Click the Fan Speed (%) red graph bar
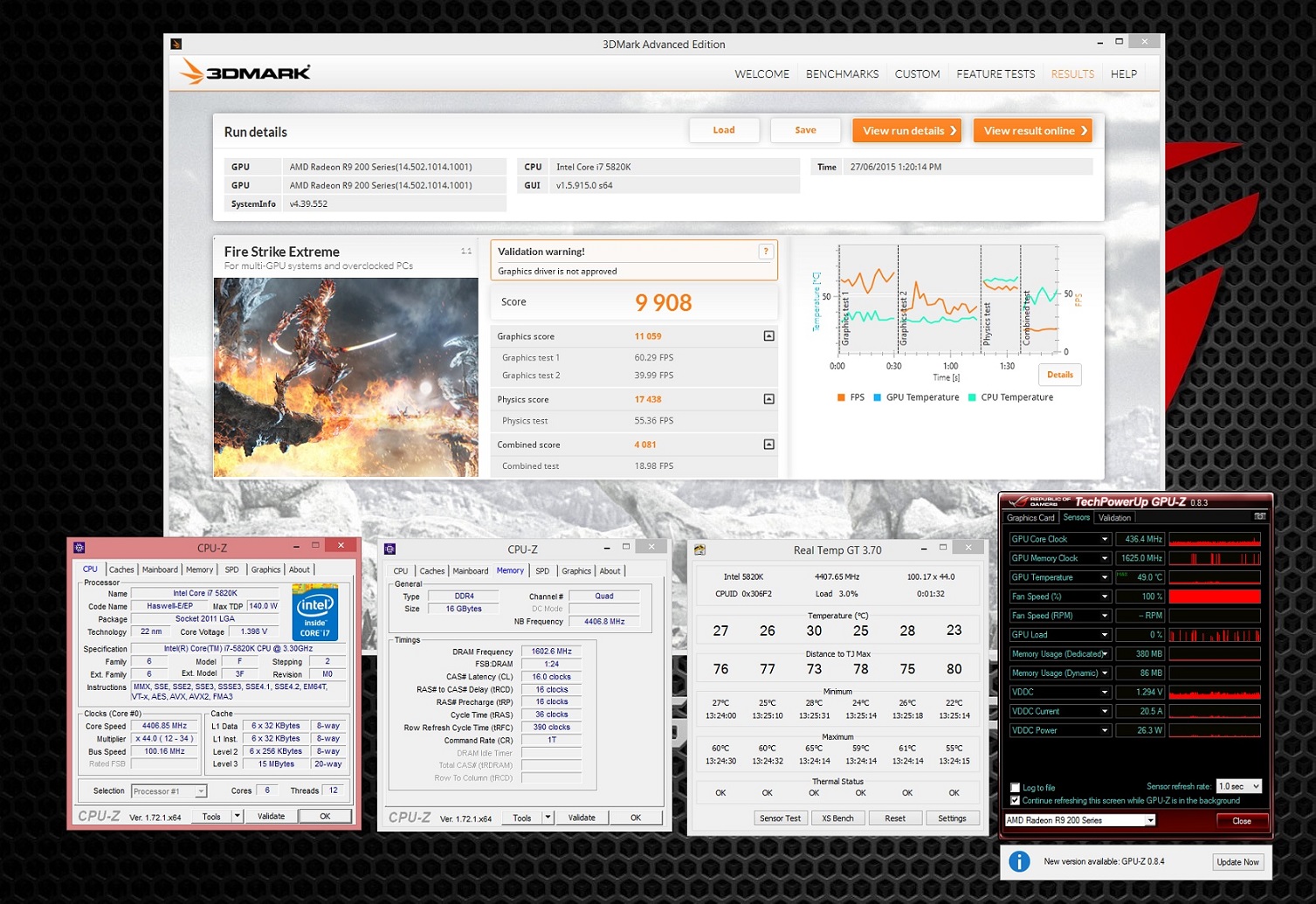 (x=1215, y=597)
